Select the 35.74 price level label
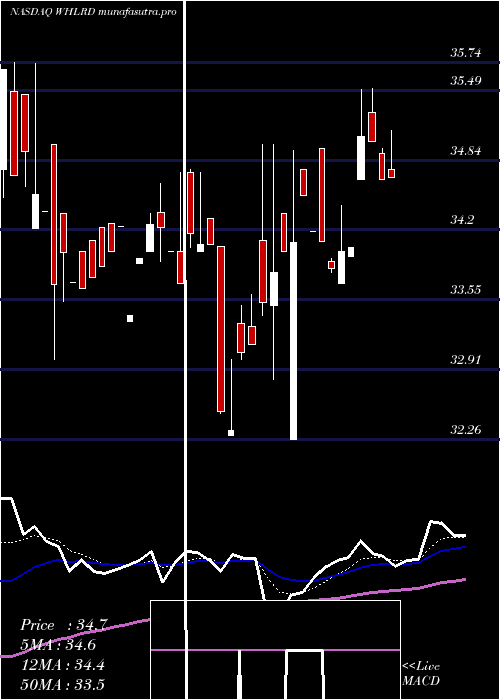This screenshot has height=700, width=500. 466,53
